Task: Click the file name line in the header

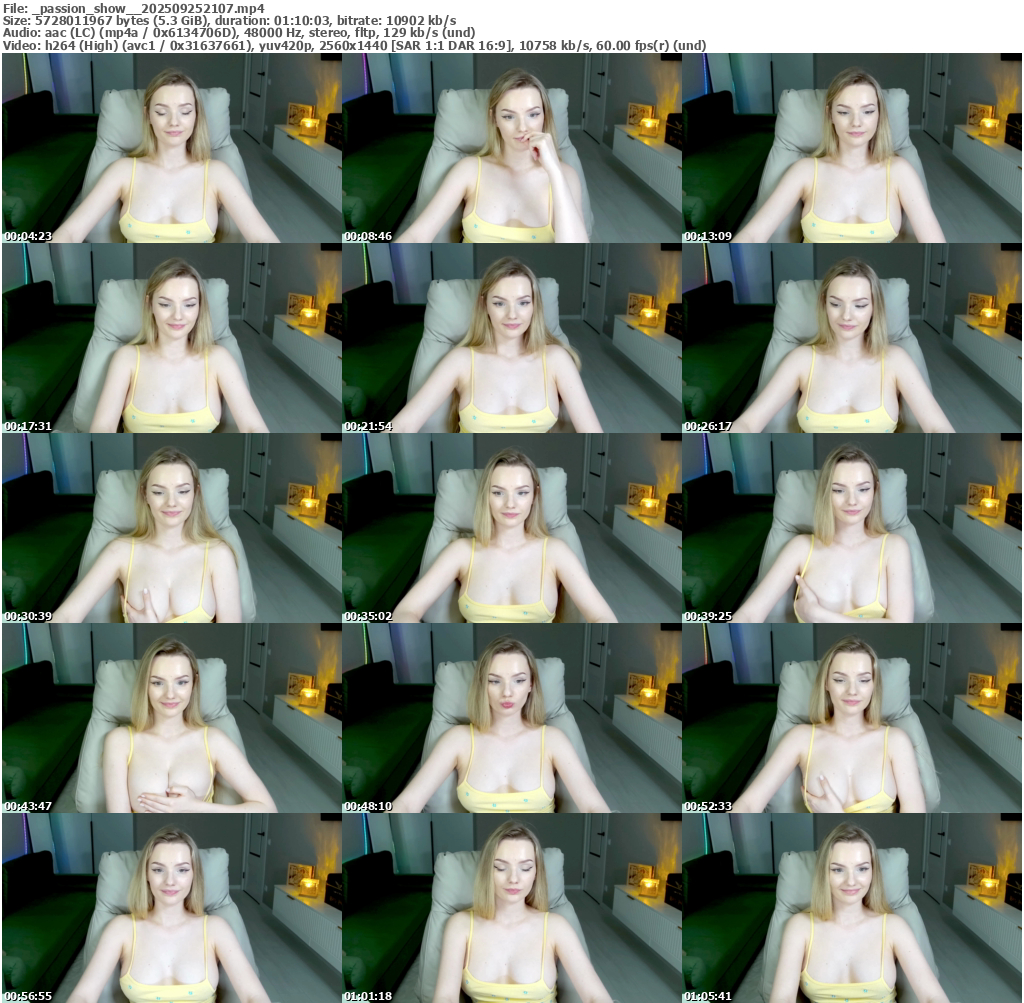Action: click(x=134, y=8)
